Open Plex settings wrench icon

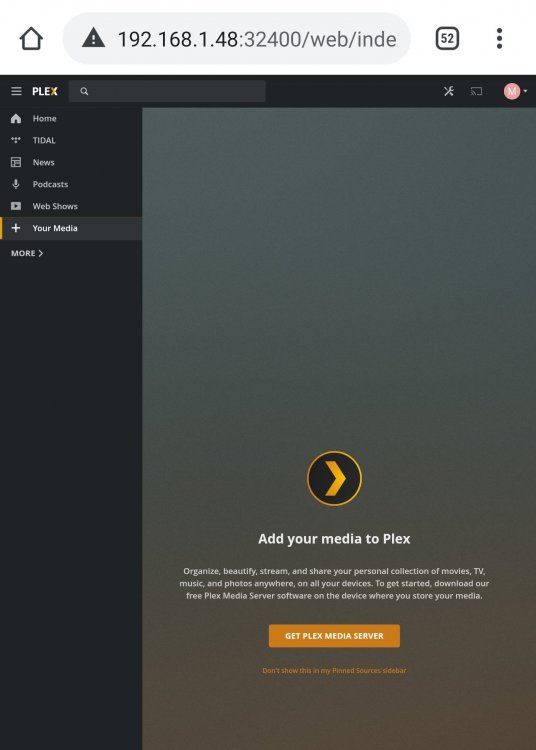click(448, 91)
